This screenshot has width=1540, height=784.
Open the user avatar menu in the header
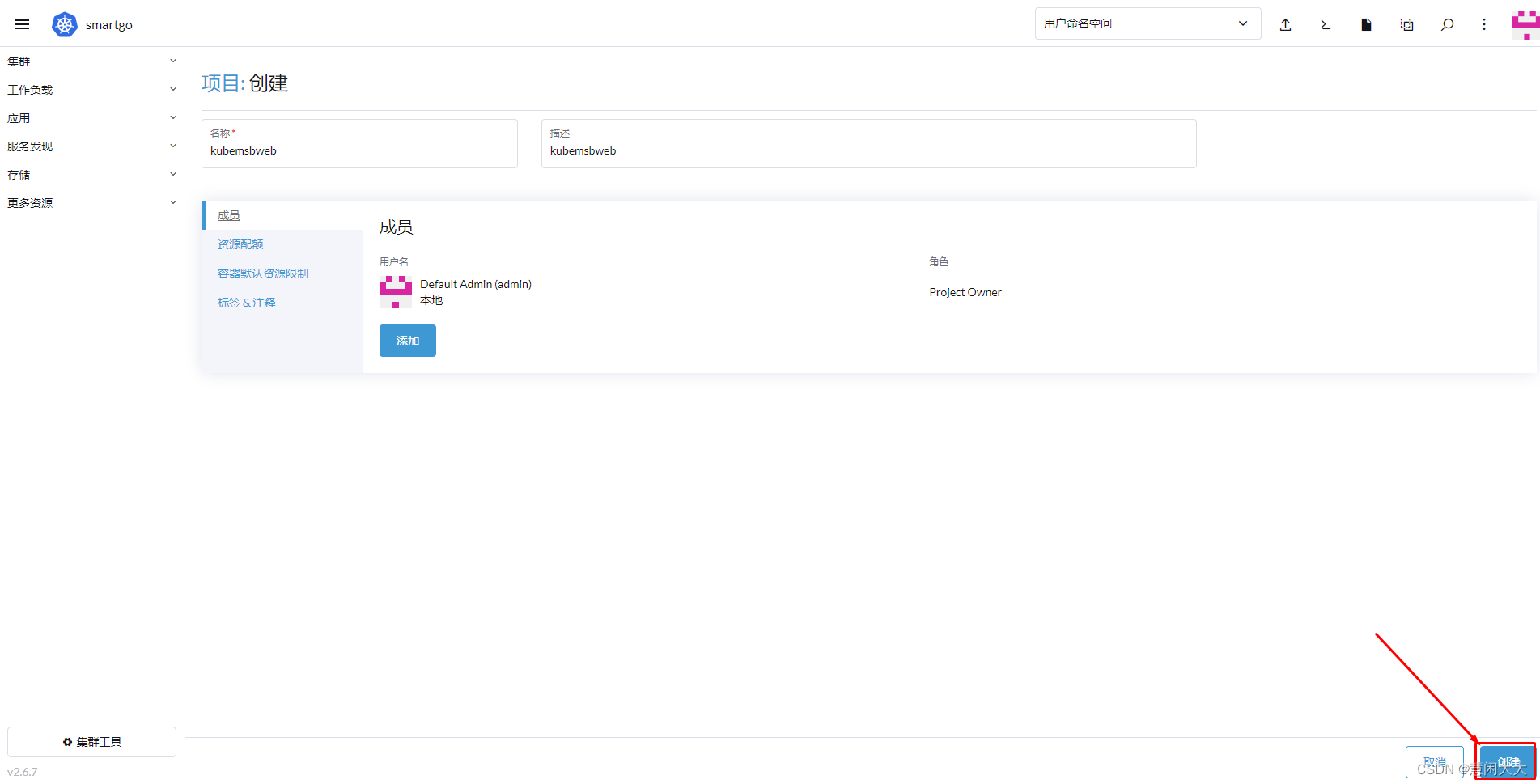1525,24
